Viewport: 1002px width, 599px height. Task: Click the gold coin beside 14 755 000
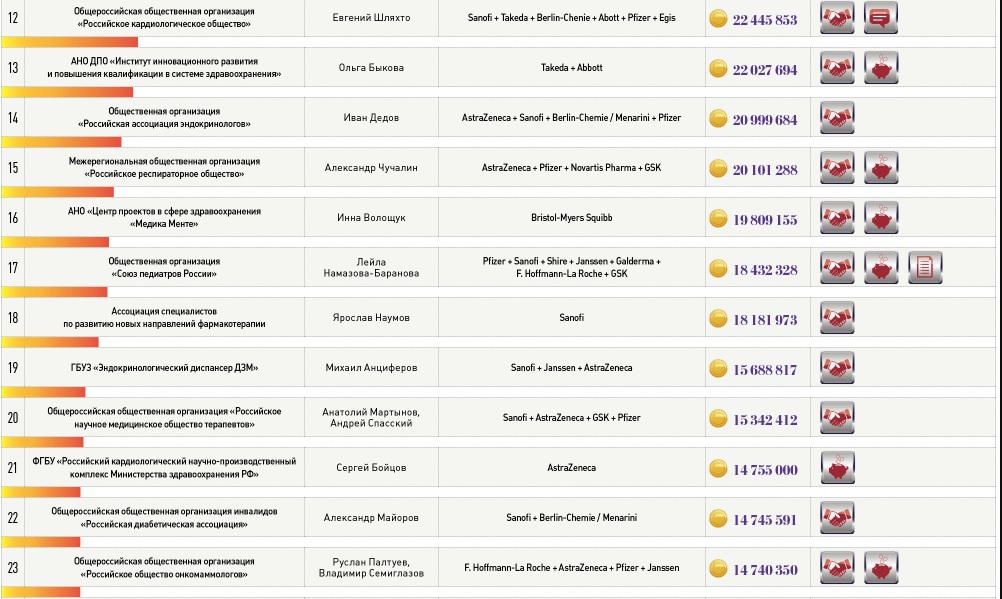click(718, 469)
